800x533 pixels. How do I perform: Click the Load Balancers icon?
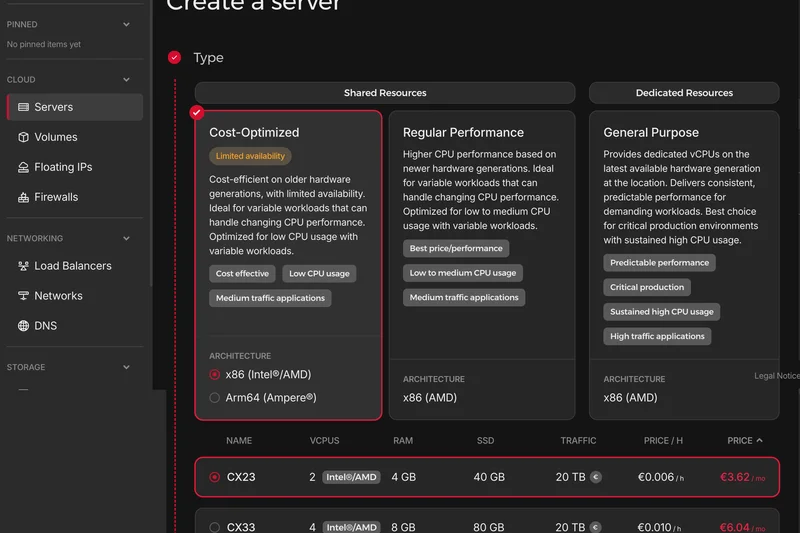24,266
